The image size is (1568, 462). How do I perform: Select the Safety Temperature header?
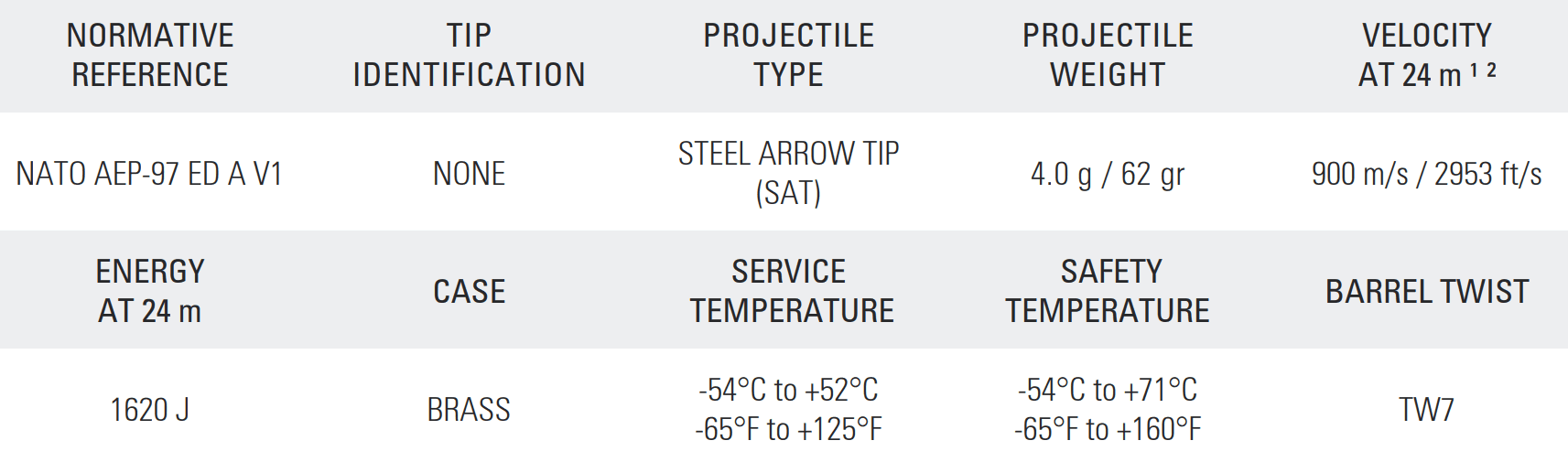(x=1108, y=291)
